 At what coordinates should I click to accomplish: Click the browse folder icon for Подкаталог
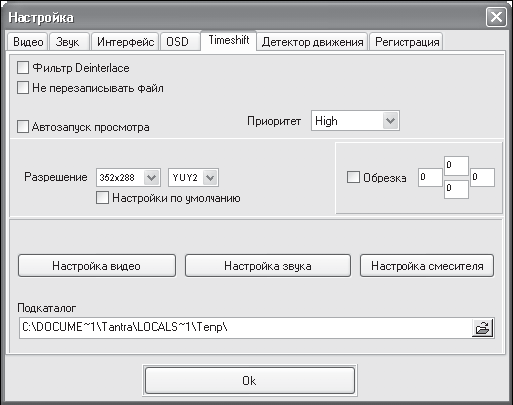482,328
